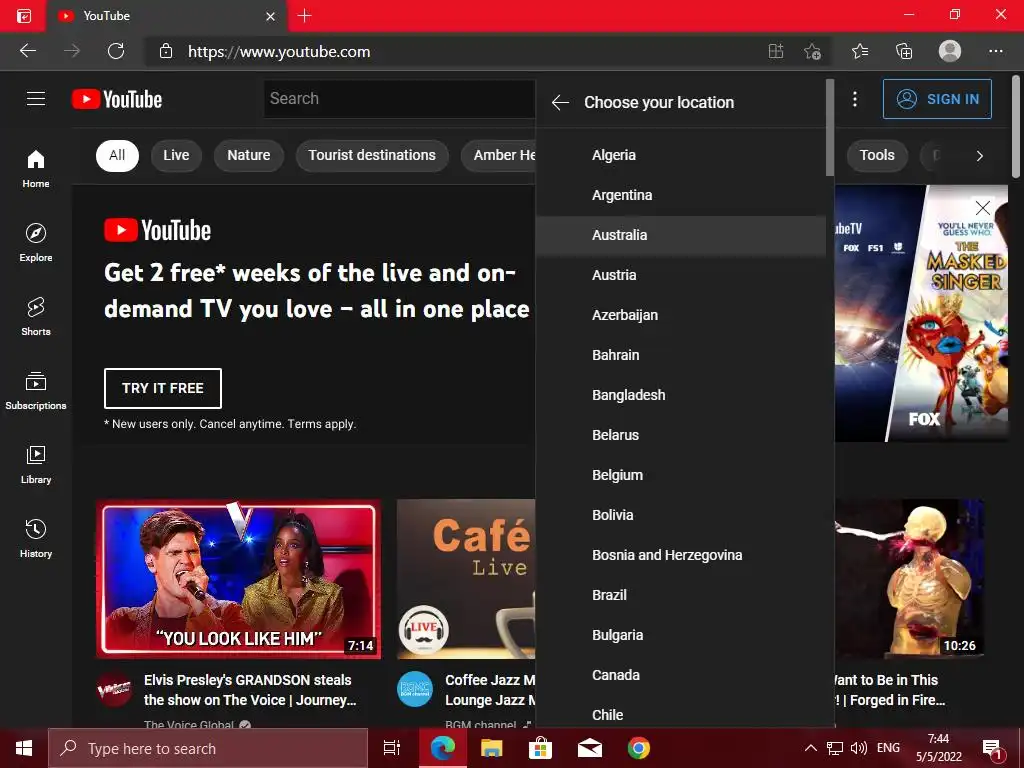Open the BGM channel avatar
Screen dimensions: 1024x768
[415, 688]
